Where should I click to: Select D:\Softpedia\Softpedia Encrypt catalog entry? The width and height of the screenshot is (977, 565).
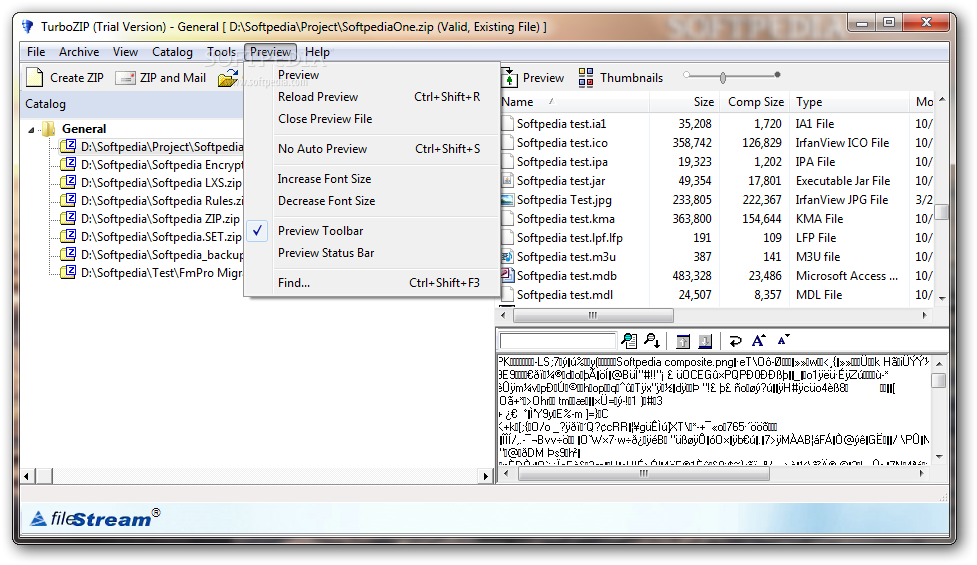(x=162, y=164)
